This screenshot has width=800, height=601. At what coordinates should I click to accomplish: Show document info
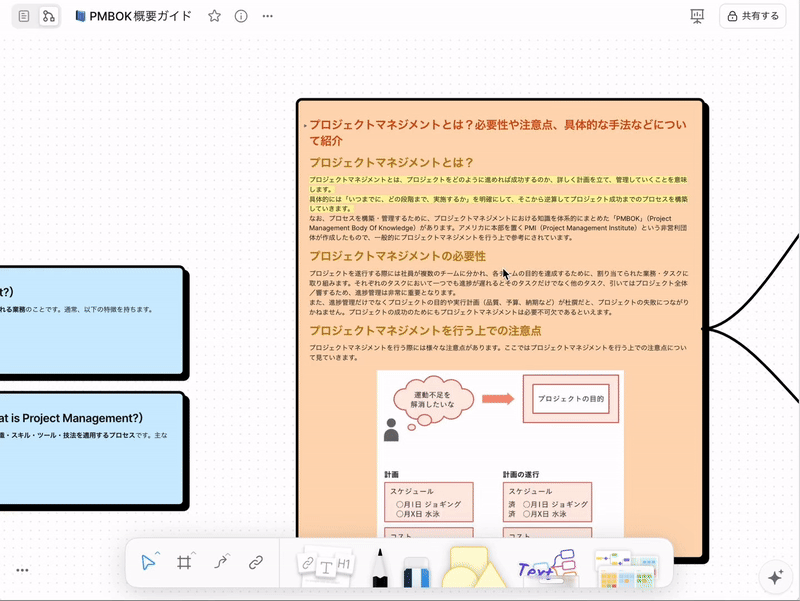coord(240,16)
